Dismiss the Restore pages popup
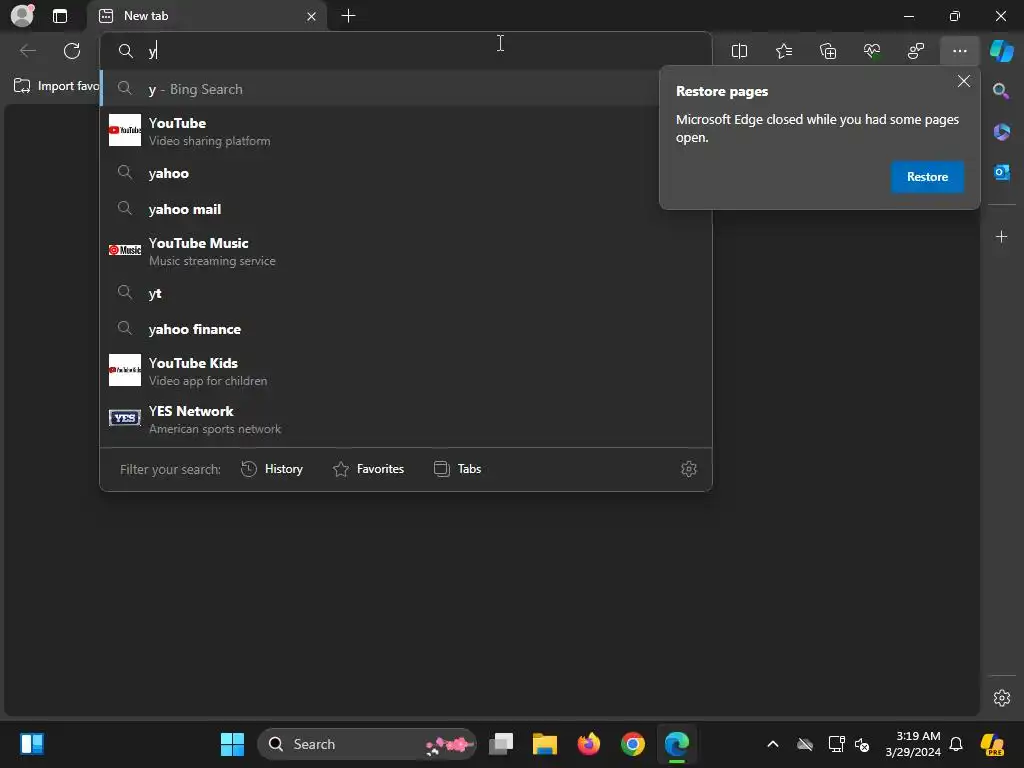The width and height of the screenshot is (1024, 768). [963, 82]
